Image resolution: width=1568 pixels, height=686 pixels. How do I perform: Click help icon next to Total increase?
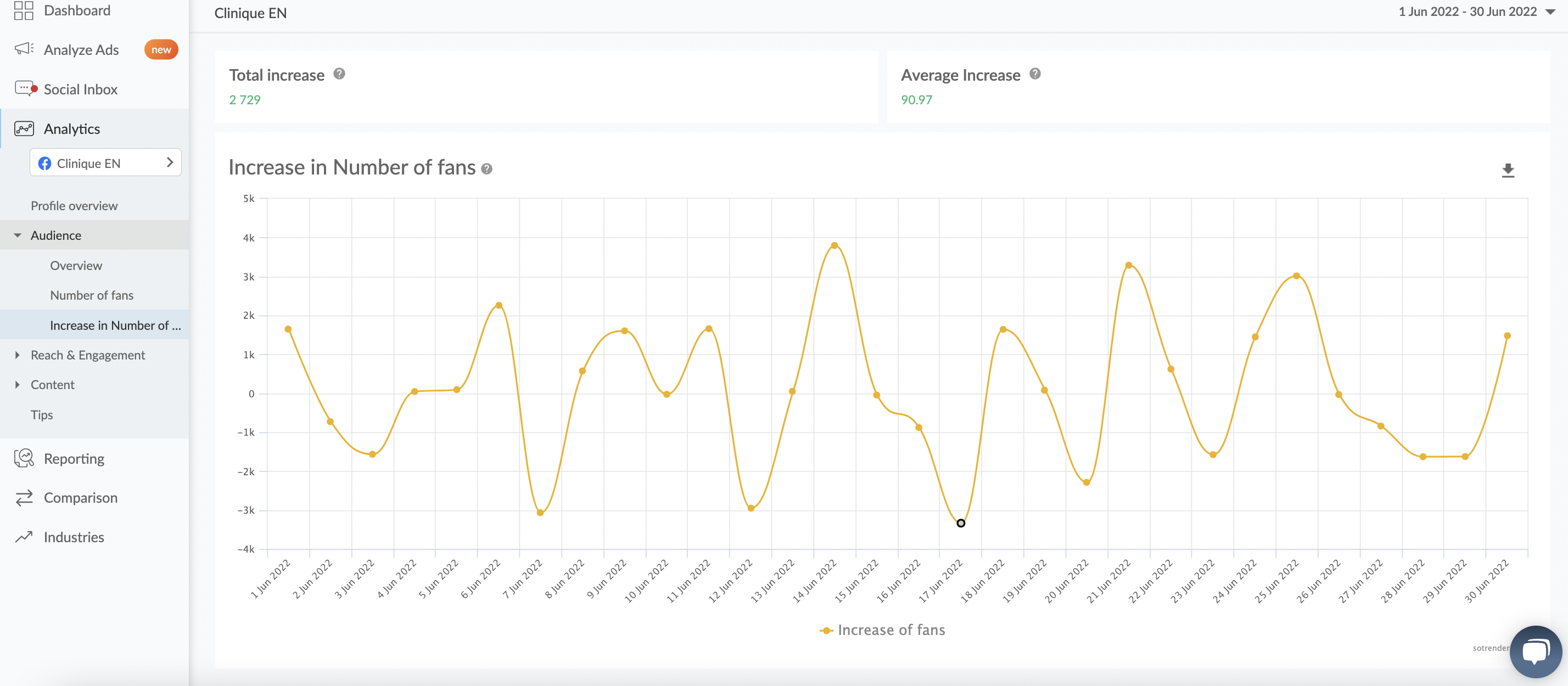click(339, 74)
